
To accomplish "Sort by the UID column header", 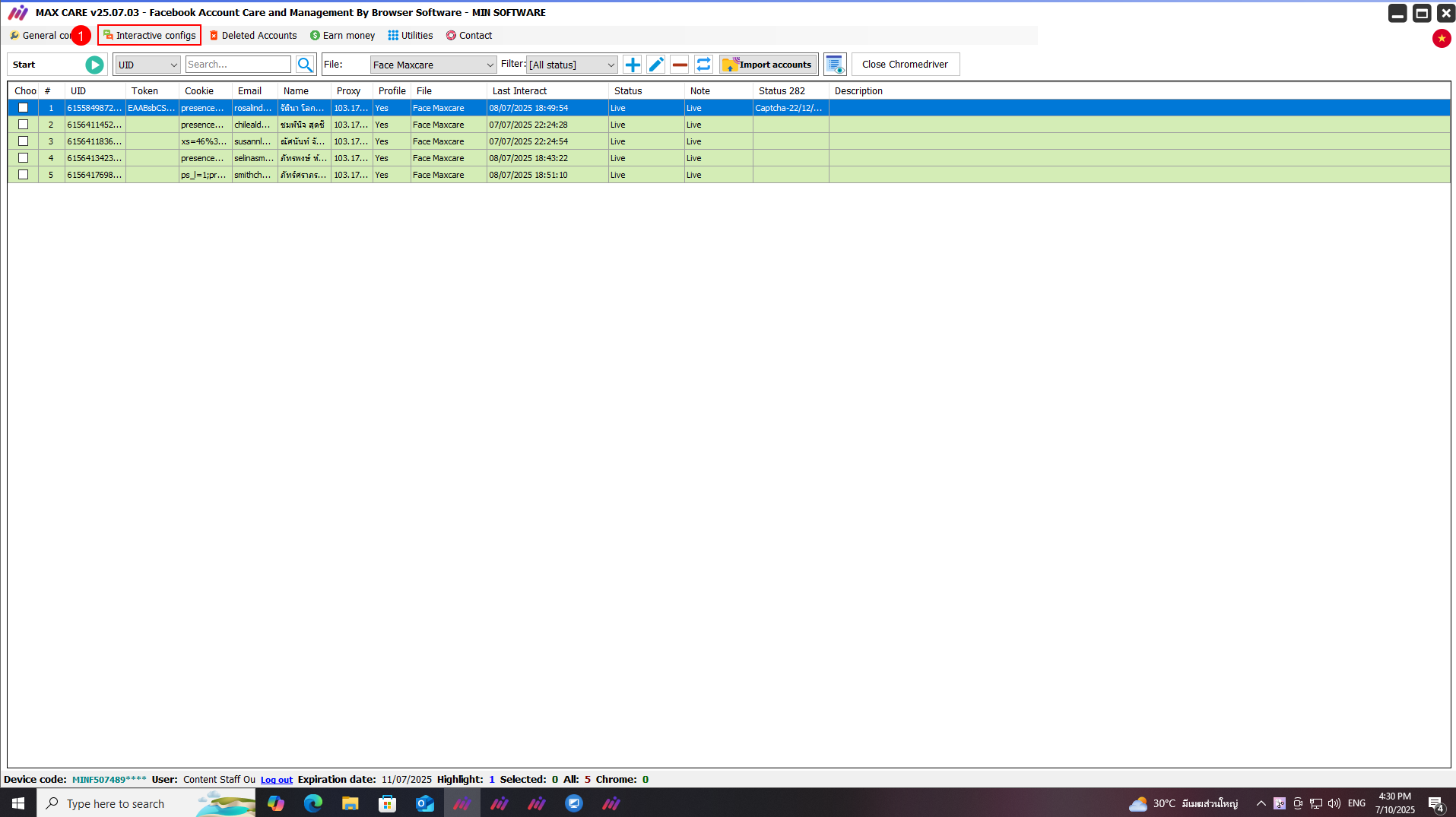I will point(95,90).
